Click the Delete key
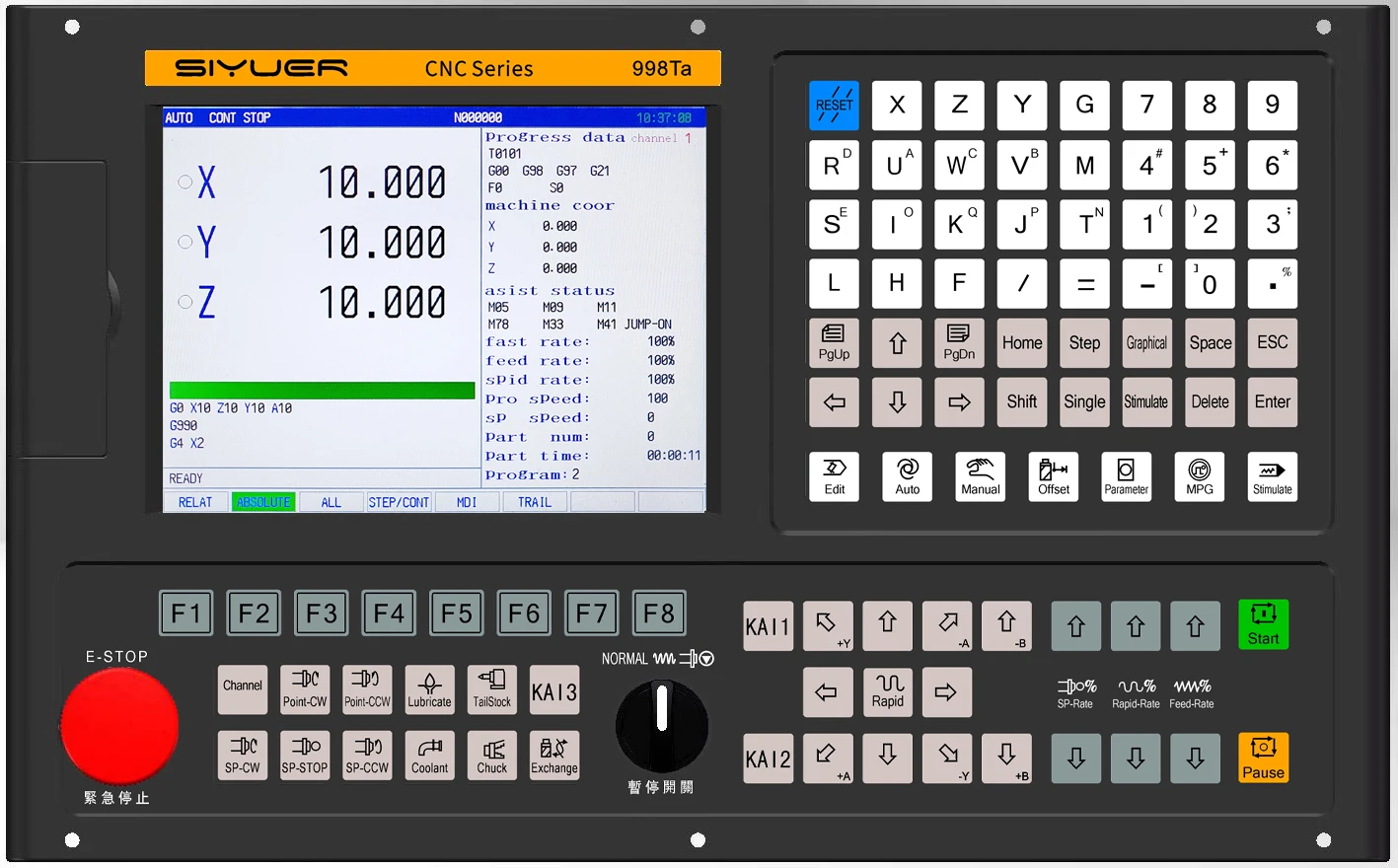1398x868 pixels. coord(1211,402)
